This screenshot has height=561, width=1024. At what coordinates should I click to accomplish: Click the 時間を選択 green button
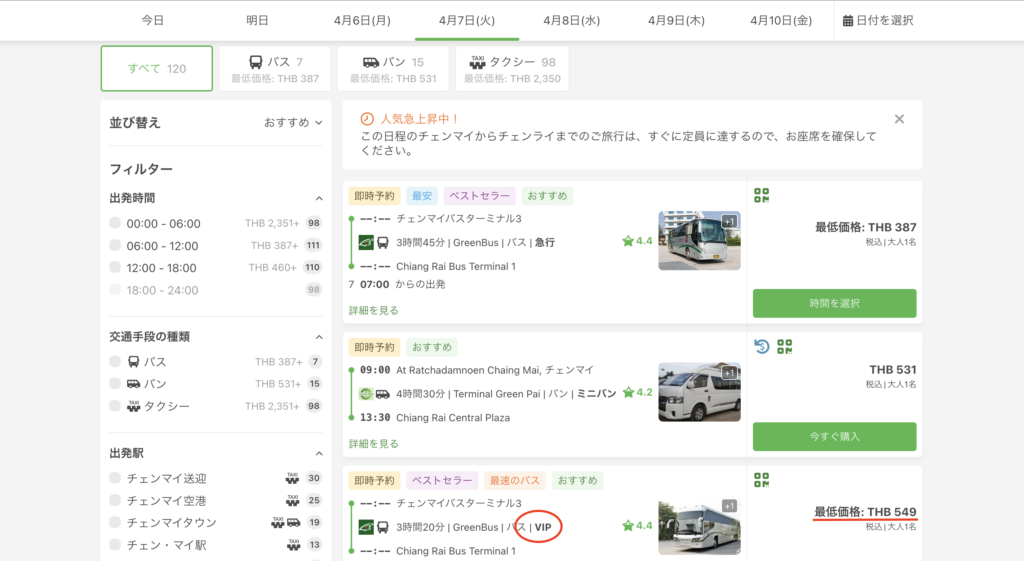pos(835,303)
